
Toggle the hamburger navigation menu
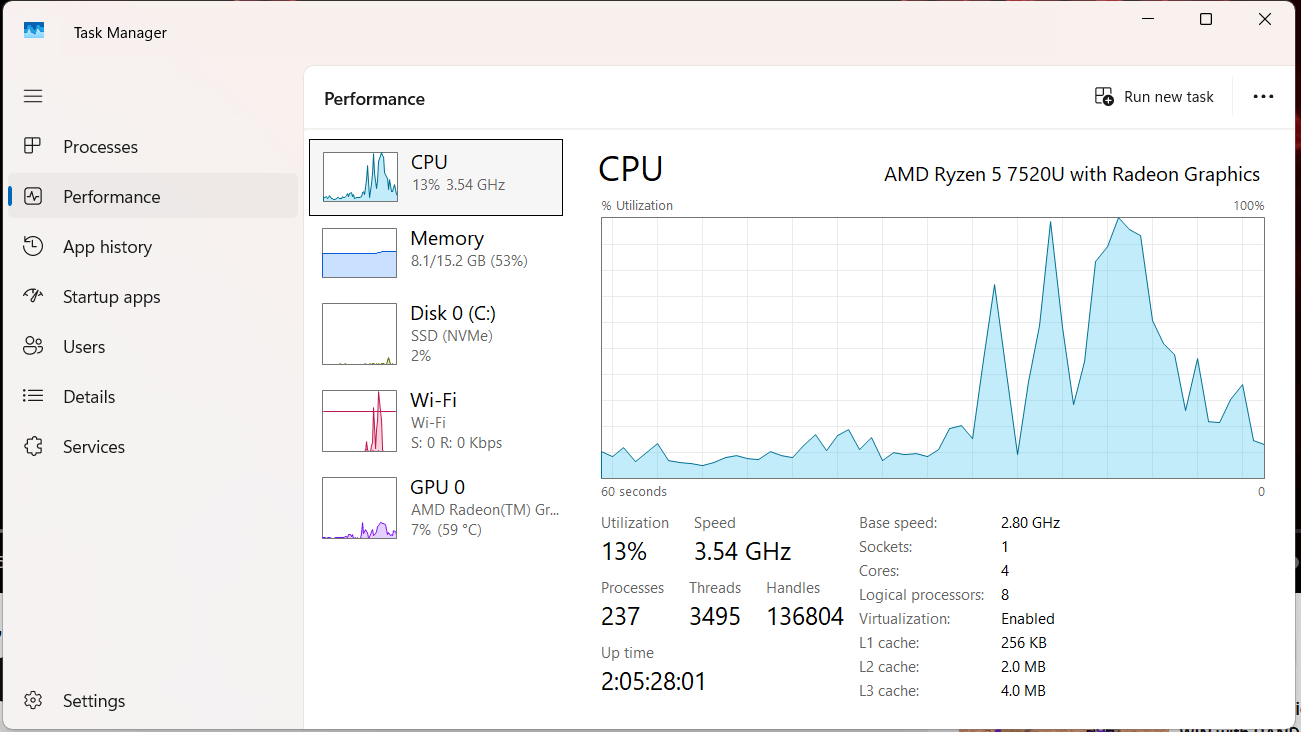pos(33,96)
